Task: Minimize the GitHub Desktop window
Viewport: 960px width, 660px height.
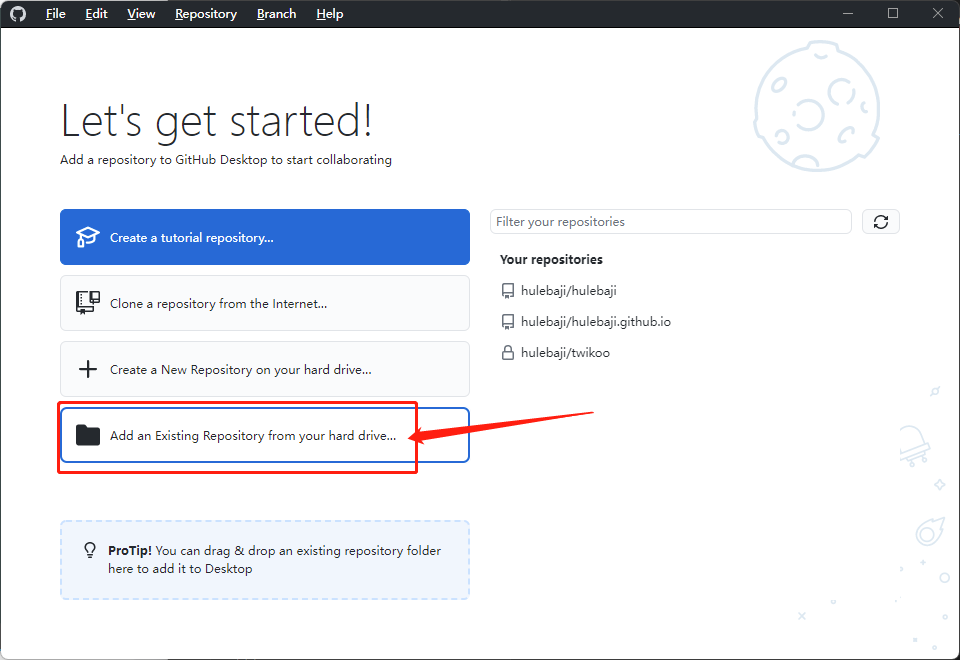Action: [848, 13]
